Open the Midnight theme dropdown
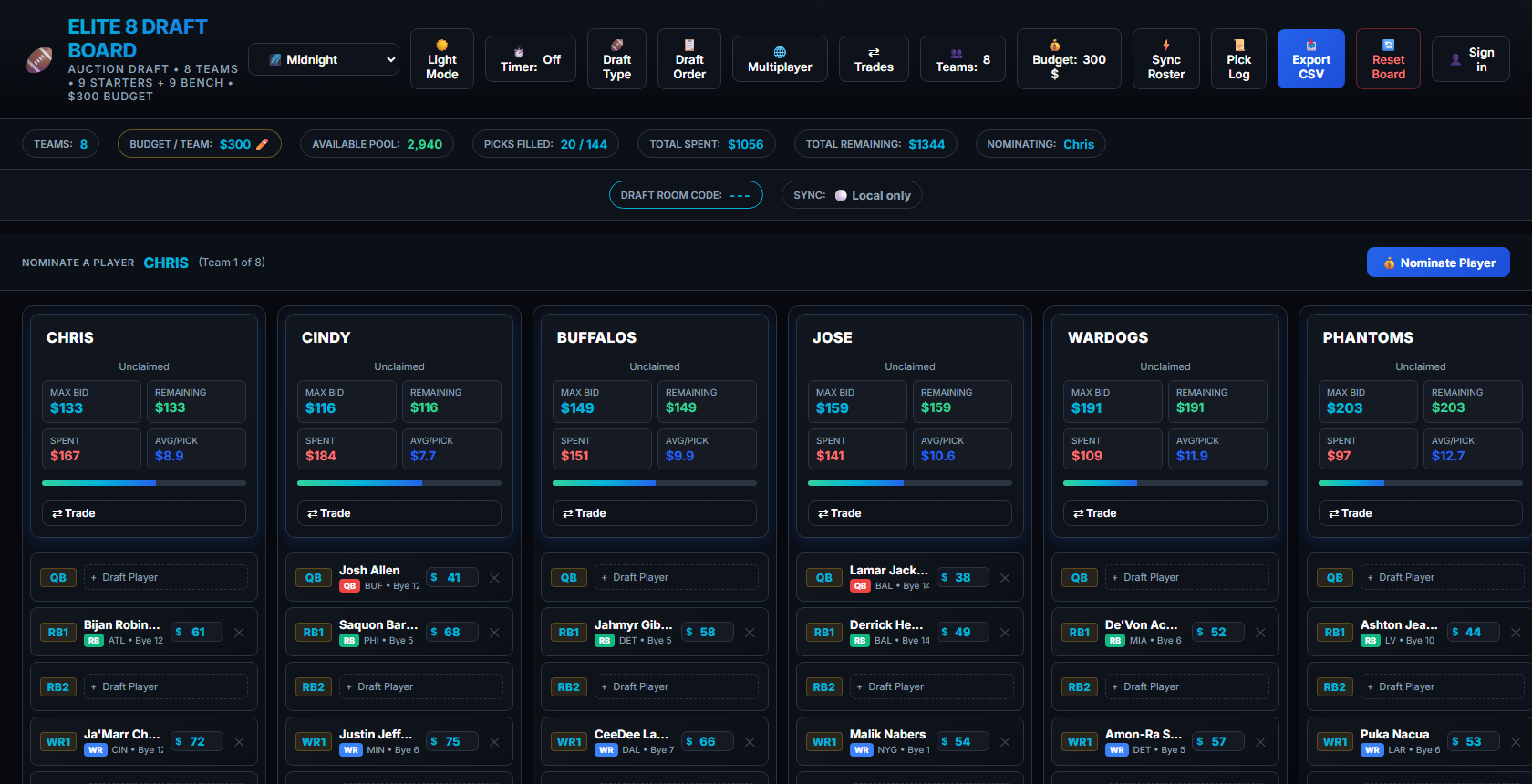This screenshot has width=1532, height=784. click(x=324, y=59)
